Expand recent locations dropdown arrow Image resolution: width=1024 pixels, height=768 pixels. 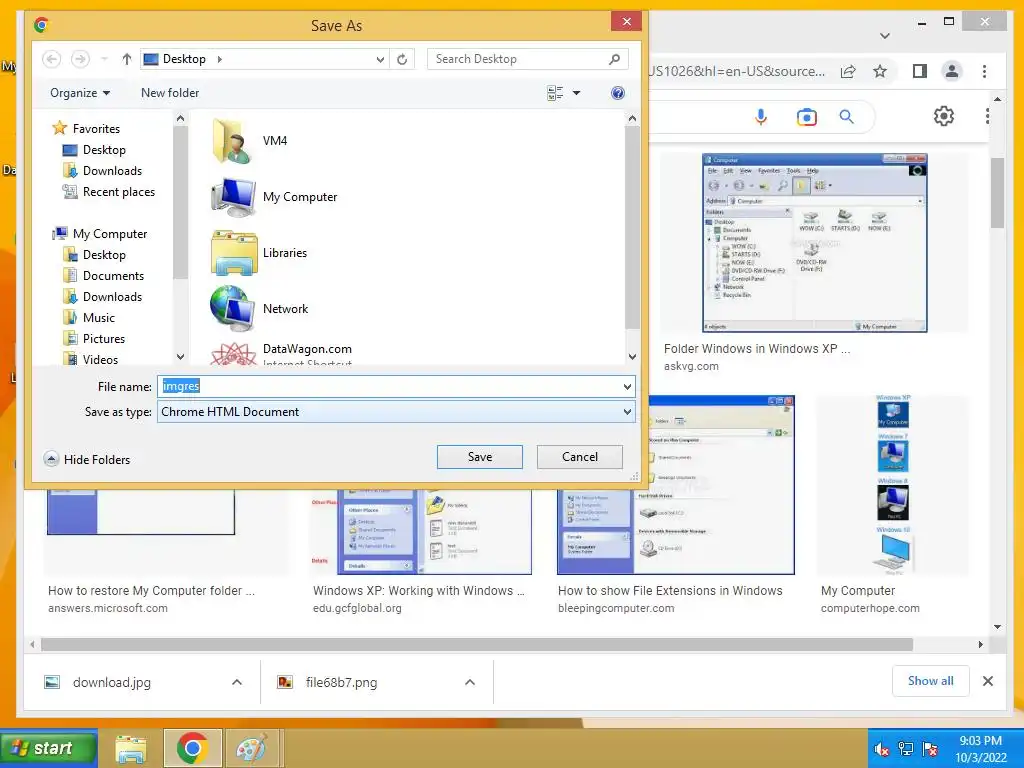click(x=104, y=59)
